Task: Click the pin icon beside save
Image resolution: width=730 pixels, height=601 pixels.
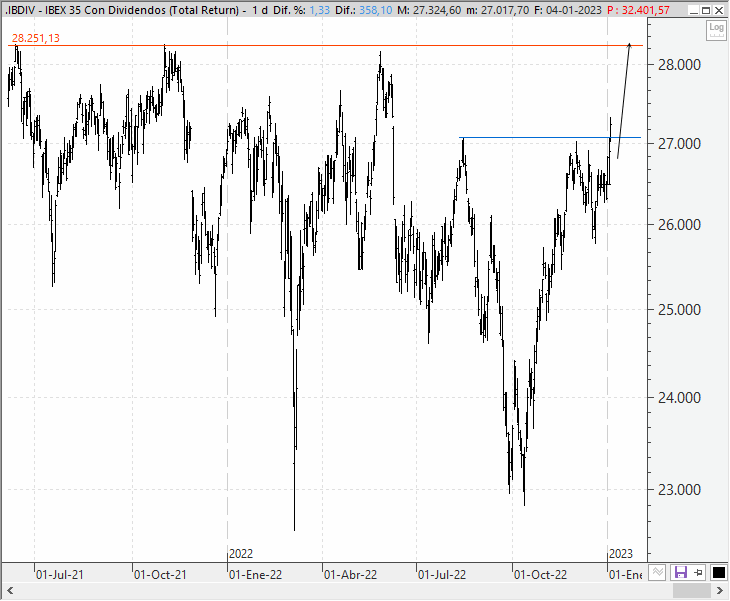Action: click(698, 573)
